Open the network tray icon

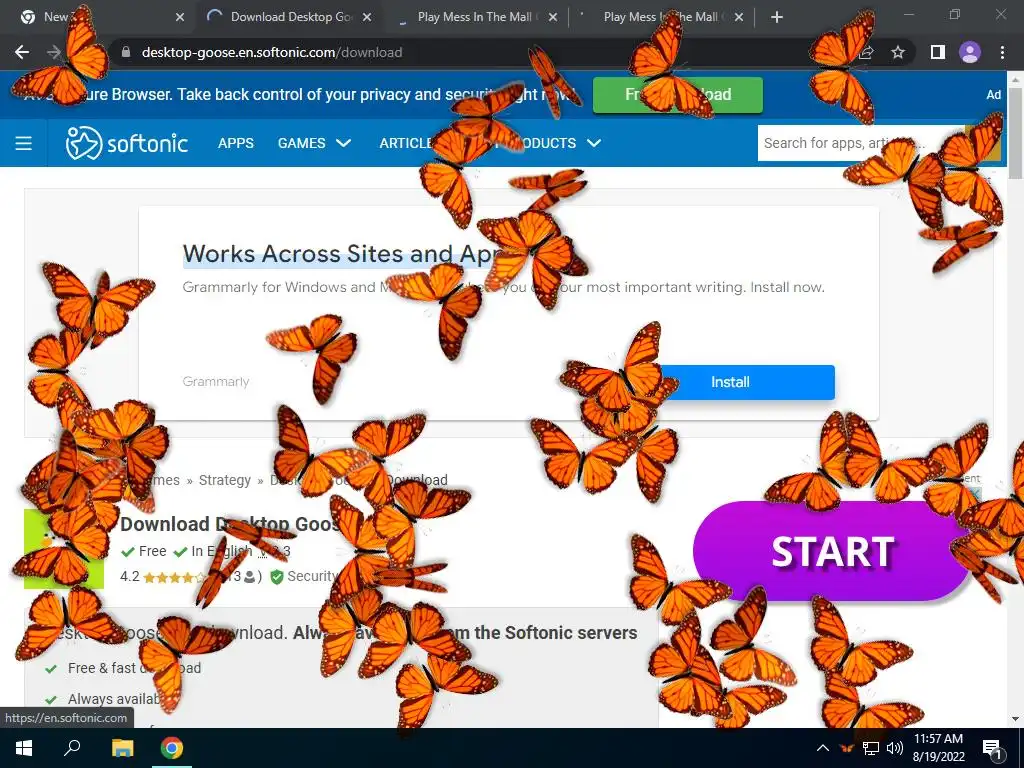click(x=871, y=748)
